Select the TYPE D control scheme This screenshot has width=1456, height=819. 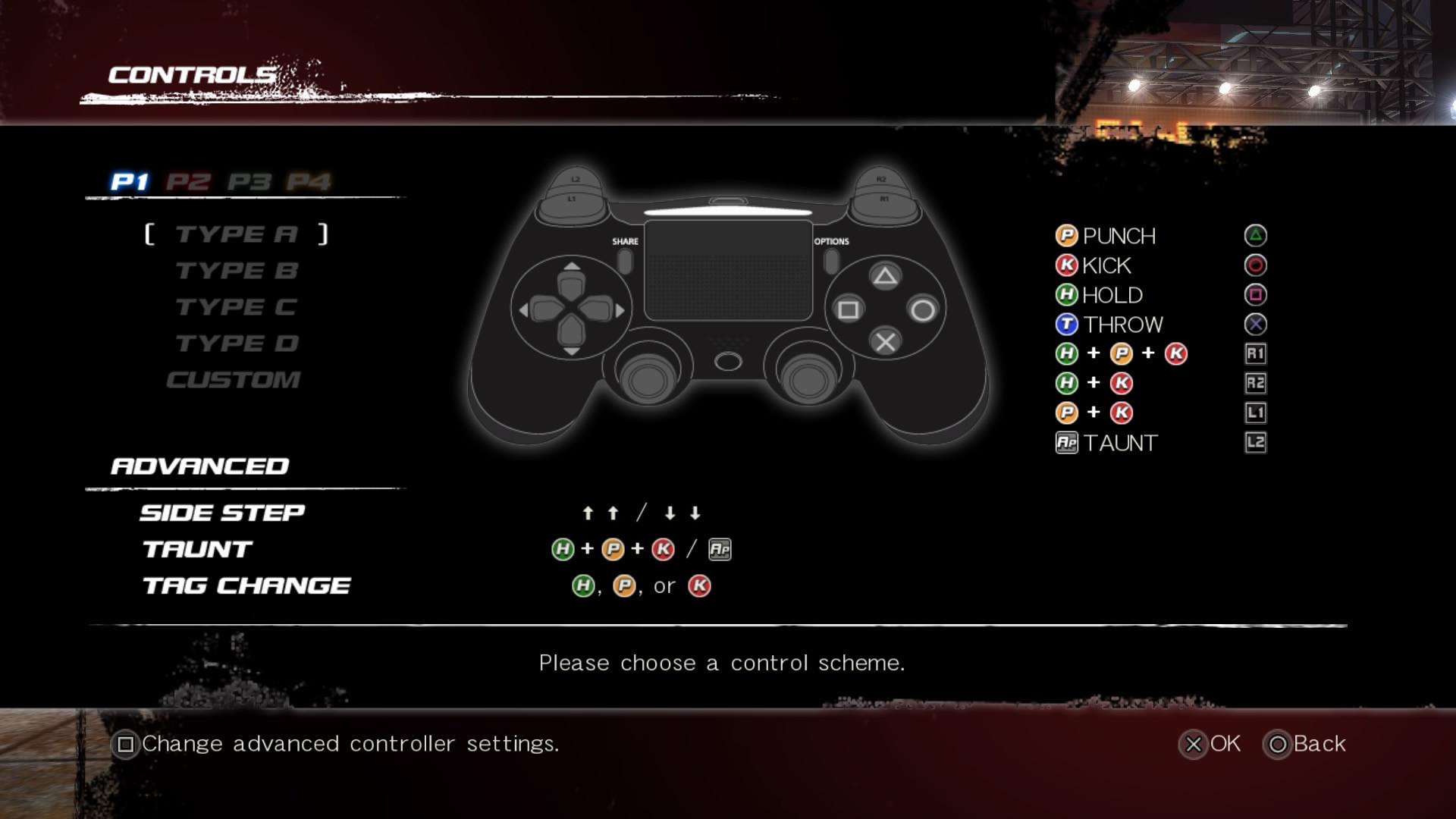click(237, 342)
